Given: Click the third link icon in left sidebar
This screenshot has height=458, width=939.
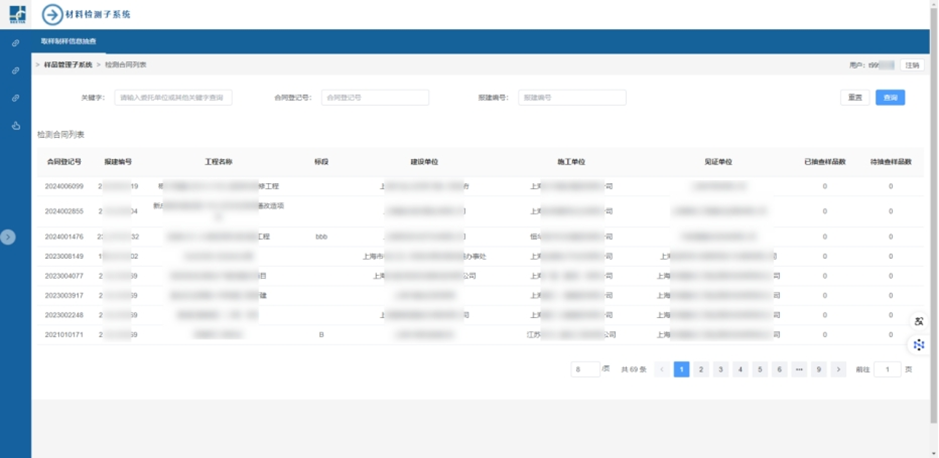Looking at the screenshot, I should (15, 98).
